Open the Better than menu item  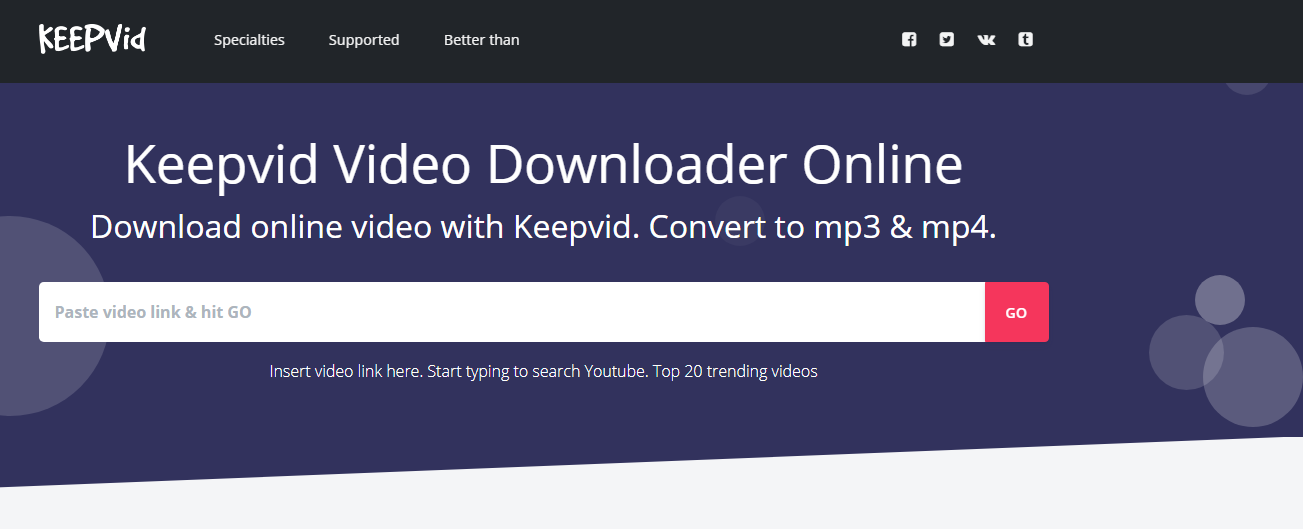(x=481, y=40)
